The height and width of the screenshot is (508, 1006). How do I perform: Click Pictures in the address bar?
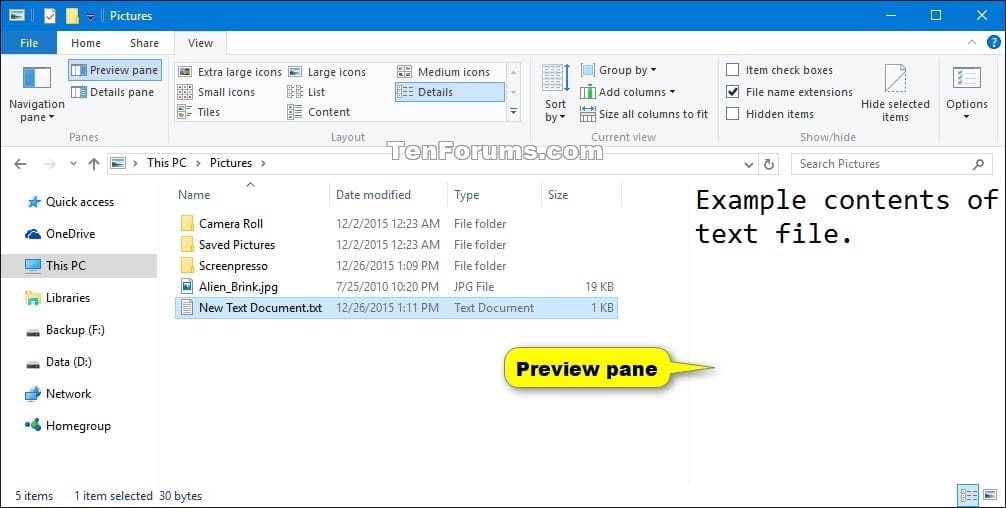tap(231, 163)
